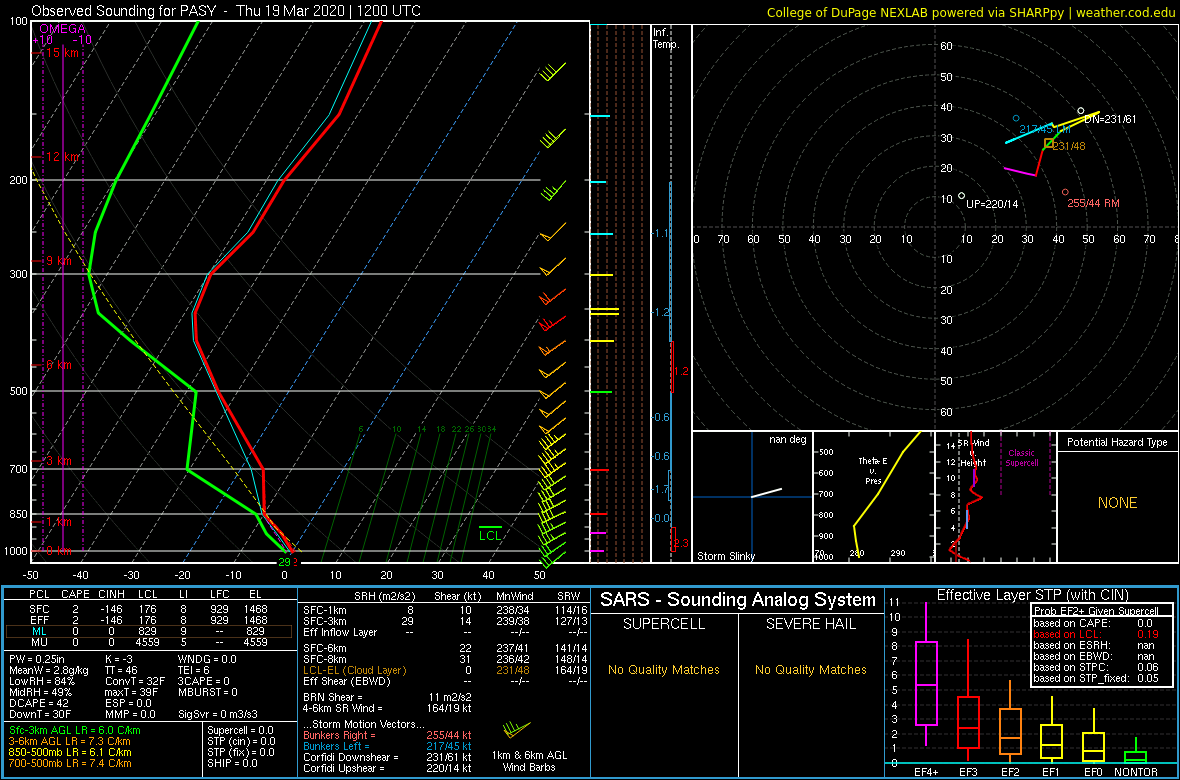Click the SHIP = 0.0 value
Screen dimensions: 1180x780
tap(232, 762)
